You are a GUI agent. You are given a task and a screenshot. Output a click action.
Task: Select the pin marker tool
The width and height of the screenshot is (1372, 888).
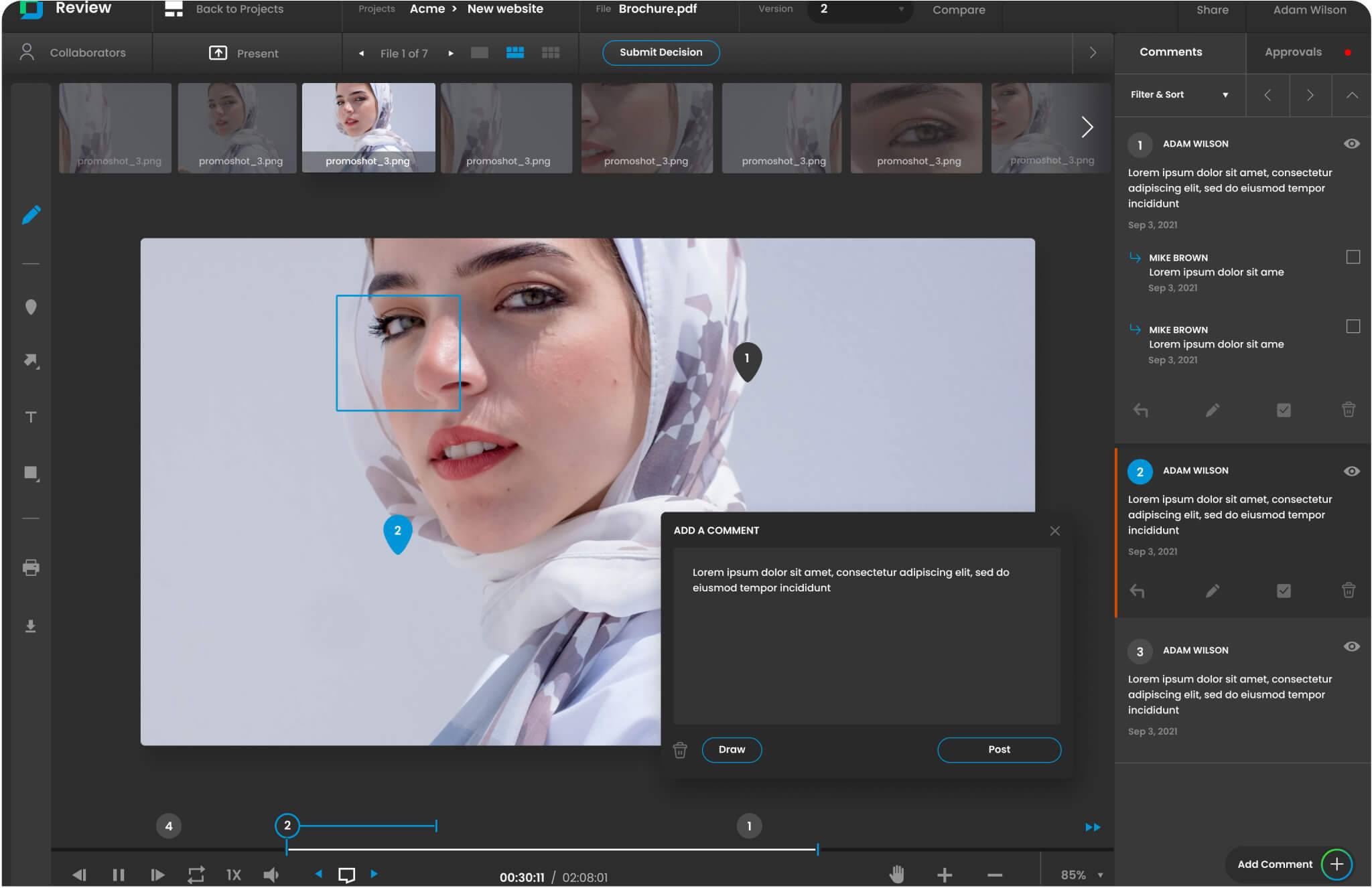pyautogui.click(x=31, y=307)
